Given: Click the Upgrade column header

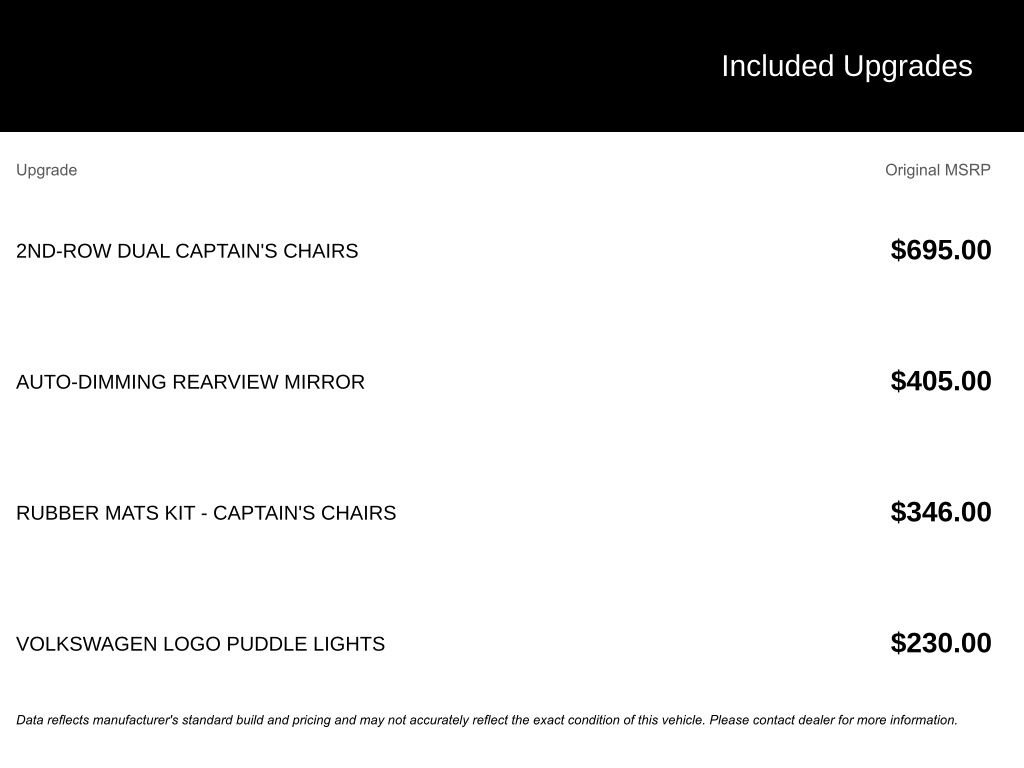Looking at the screenshot, I should click(x=46, y=170).
